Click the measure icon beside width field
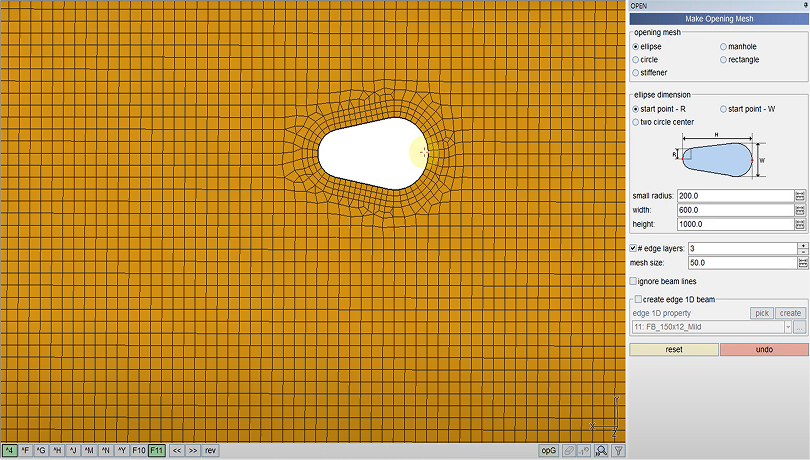This screenshot has width=810, height=460. [x=800, y=210]
